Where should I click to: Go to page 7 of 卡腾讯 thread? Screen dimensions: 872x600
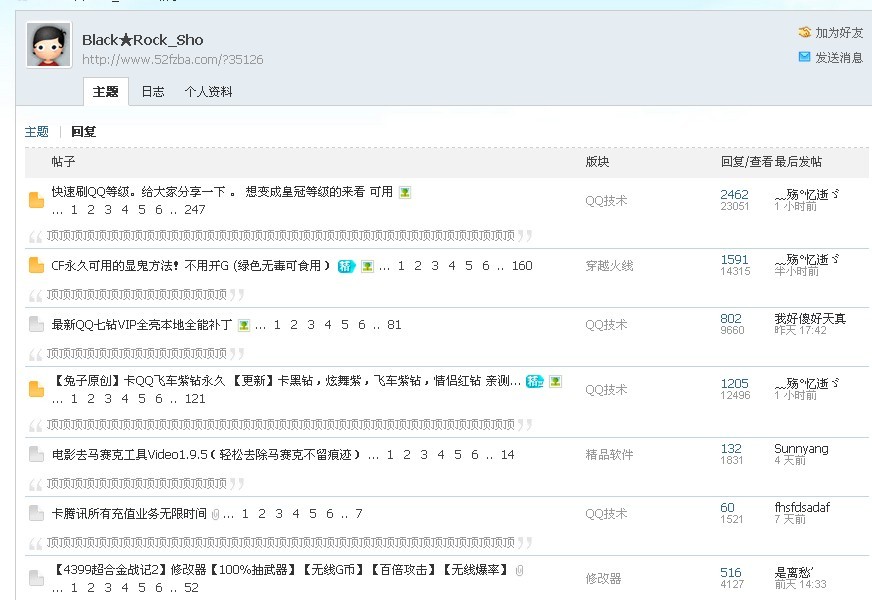coord(359,514)
